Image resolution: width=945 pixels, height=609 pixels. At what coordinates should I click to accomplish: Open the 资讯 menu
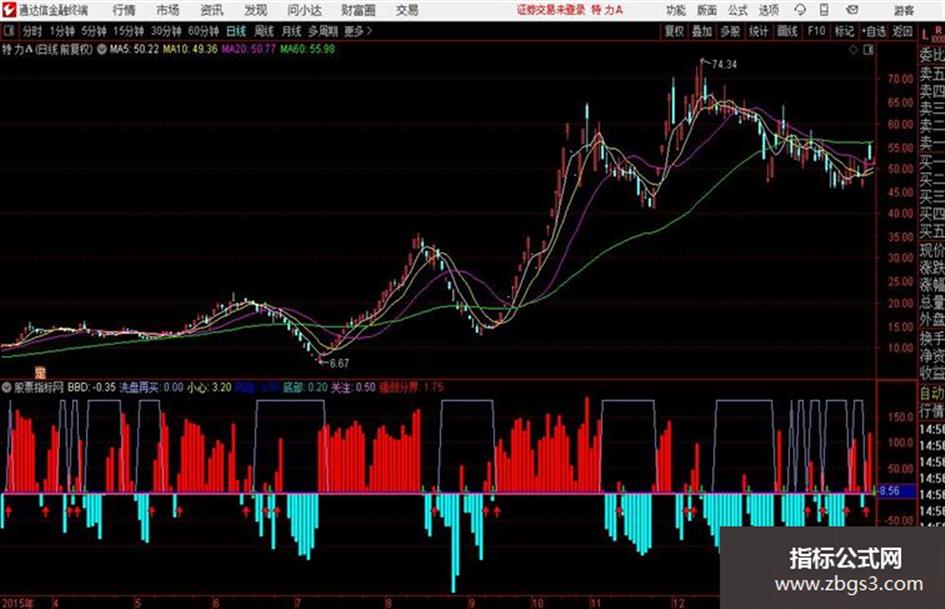click(212, 10)
